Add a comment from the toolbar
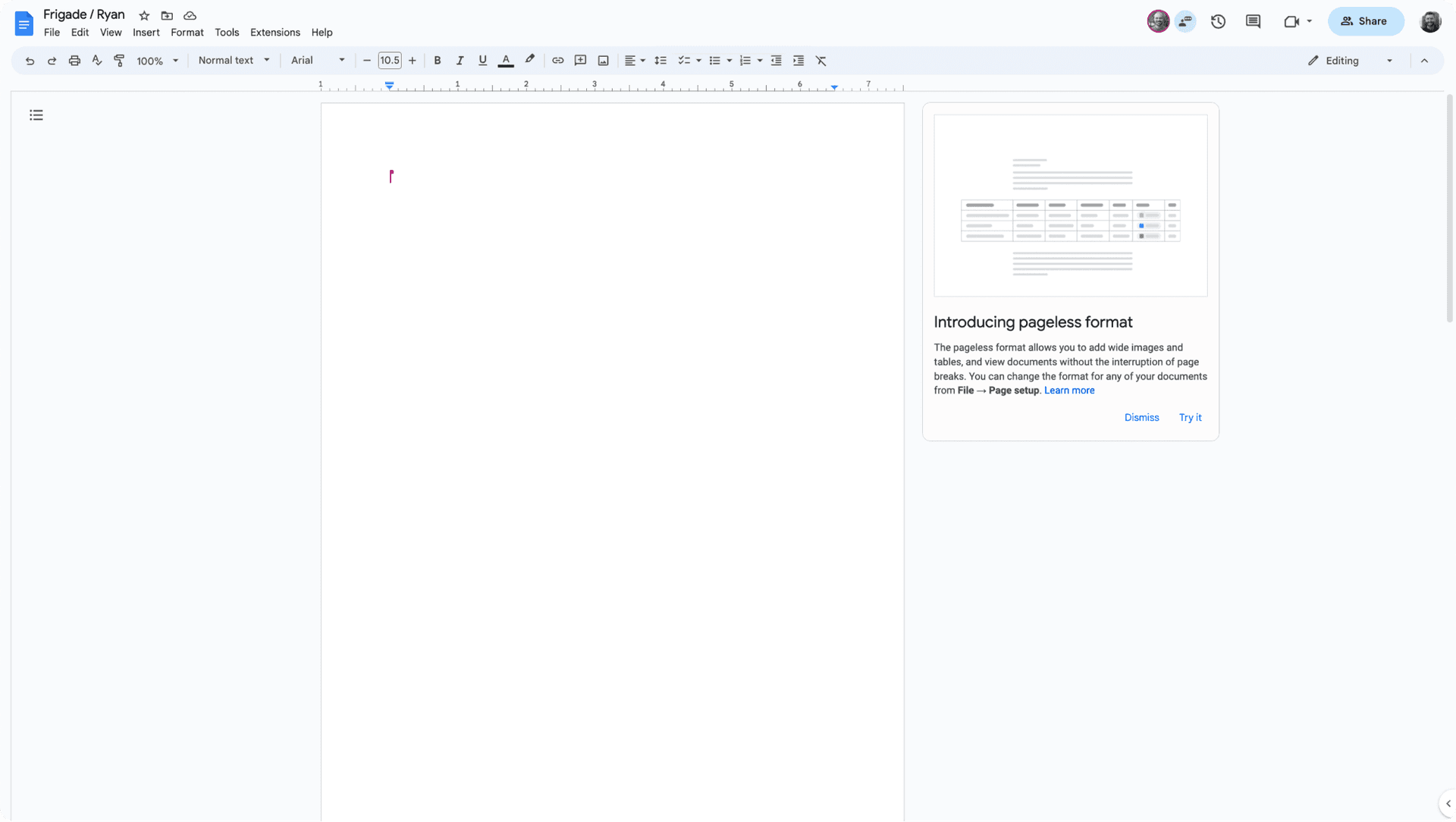The height and width of the screenshot is (822, 1456). (581, 61)
